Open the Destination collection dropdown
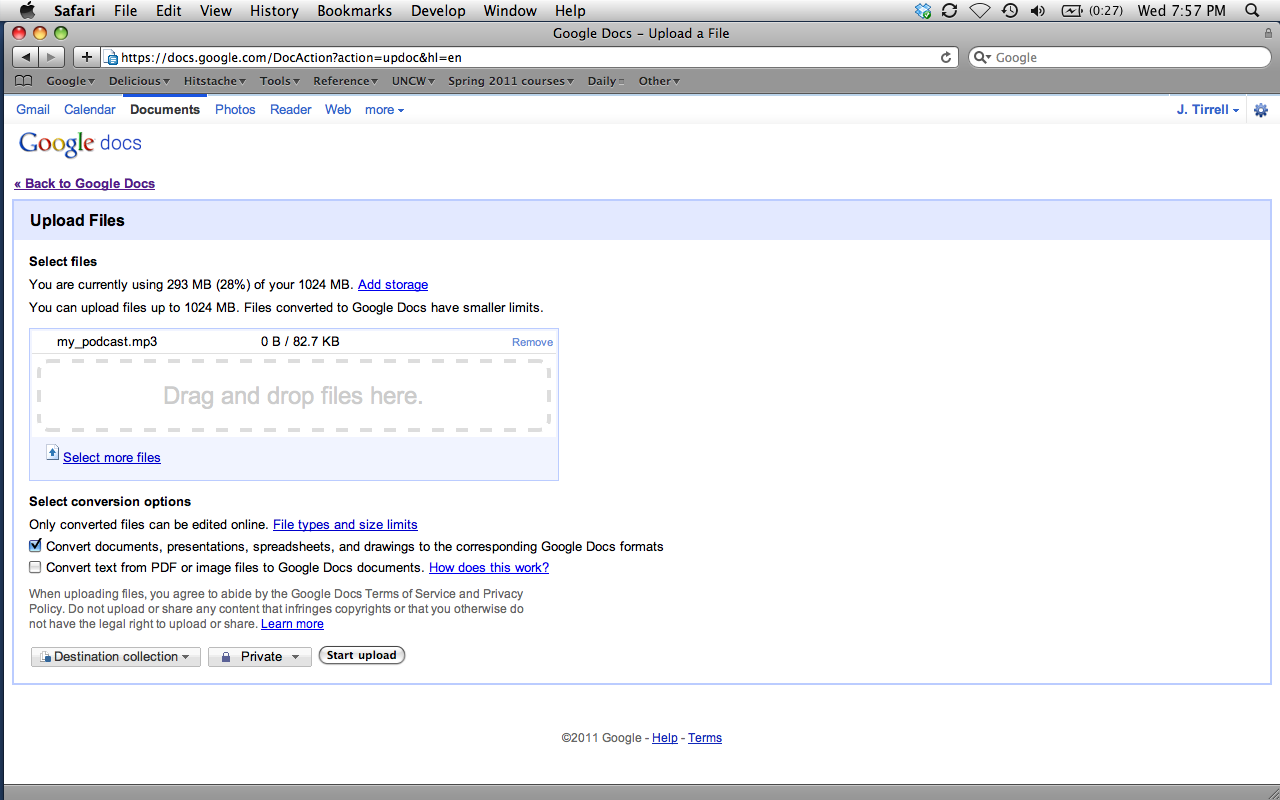1280x800 pixels. 116,657
